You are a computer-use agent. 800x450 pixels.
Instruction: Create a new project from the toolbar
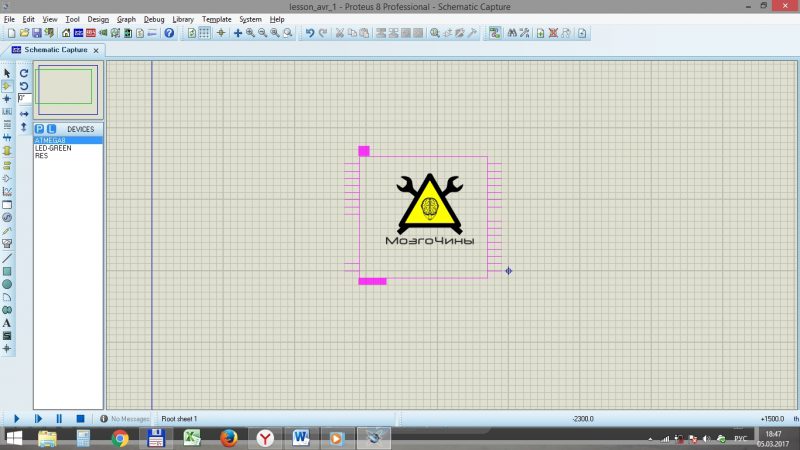tap(11, 33)
